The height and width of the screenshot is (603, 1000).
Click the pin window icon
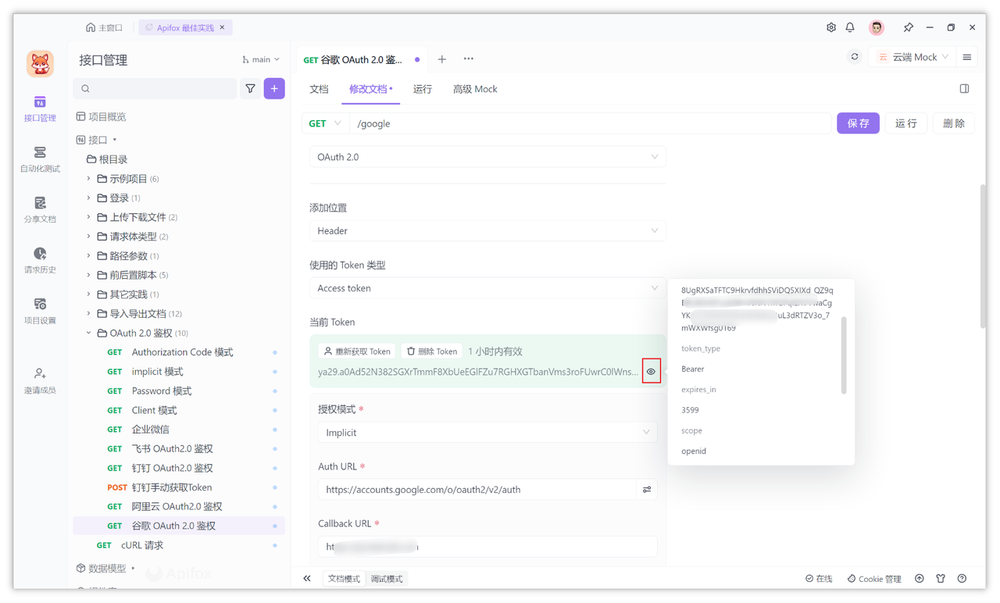[x=908, y=27]
